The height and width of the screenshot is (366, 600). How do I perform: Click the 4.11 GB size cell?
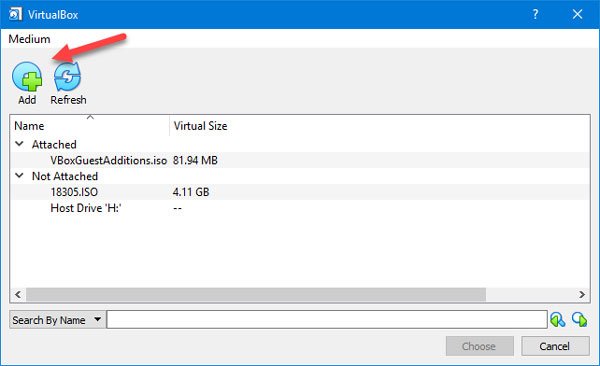[x=191, y=192]
